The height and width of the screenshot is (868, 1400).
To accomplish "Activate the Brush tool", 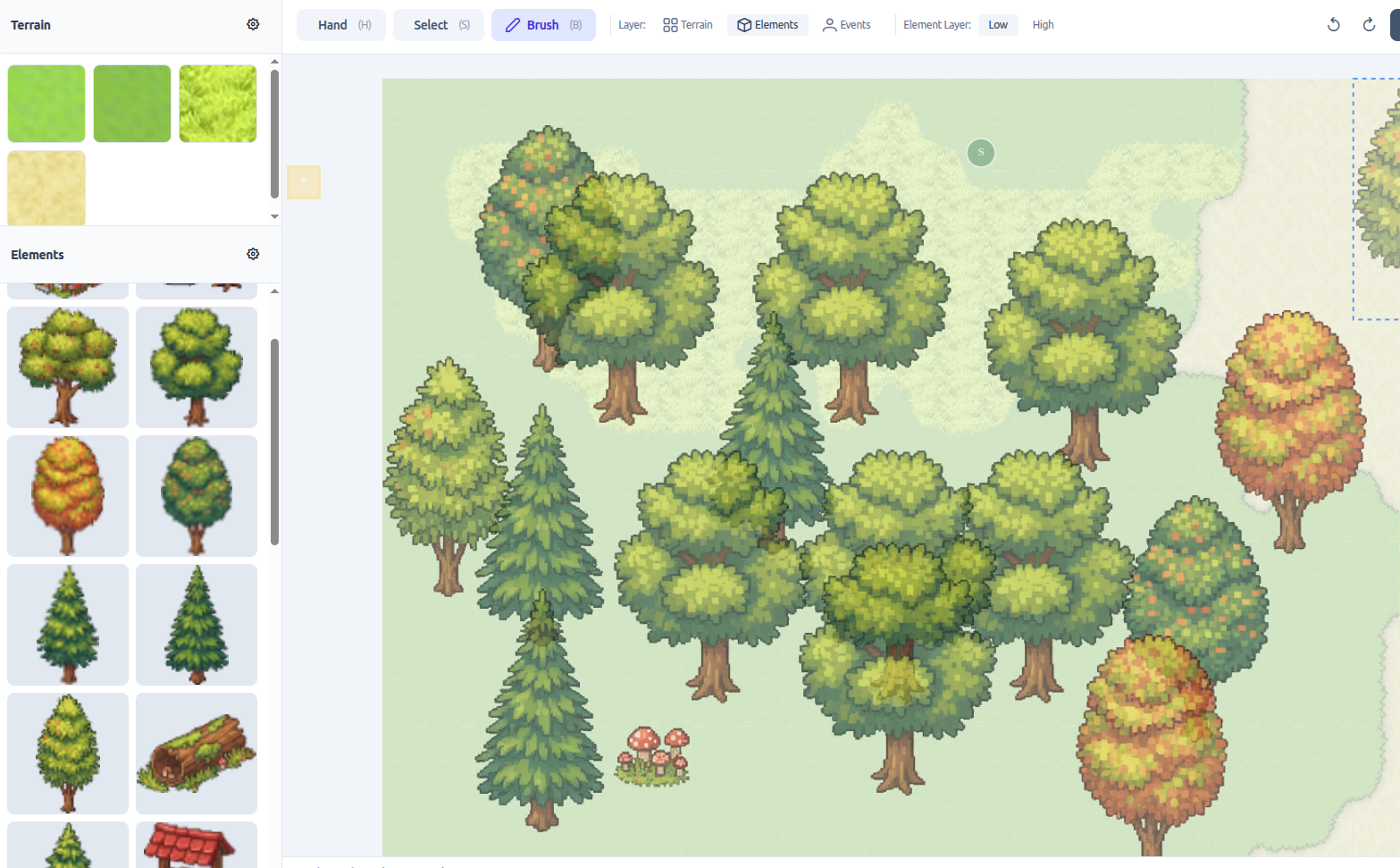I will (542, 25).
